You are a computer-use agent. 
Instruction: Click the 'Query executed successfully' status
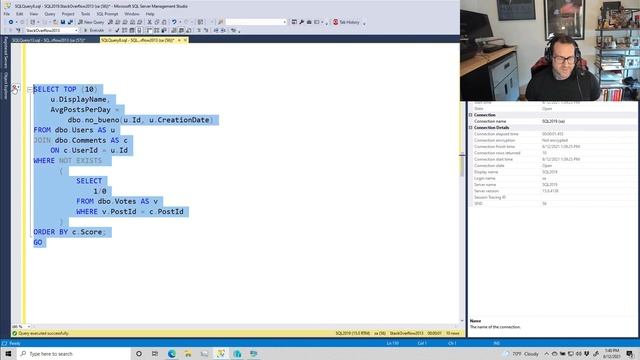43,333
